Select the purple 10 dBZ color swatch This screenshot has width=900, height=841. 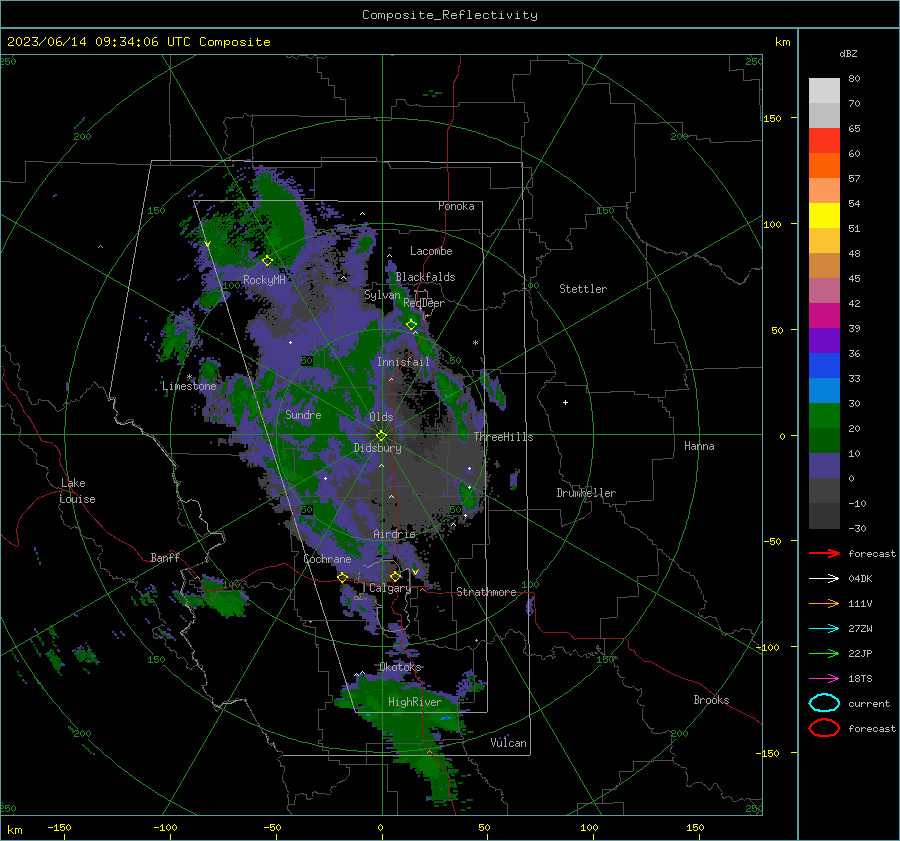(824, 465)
